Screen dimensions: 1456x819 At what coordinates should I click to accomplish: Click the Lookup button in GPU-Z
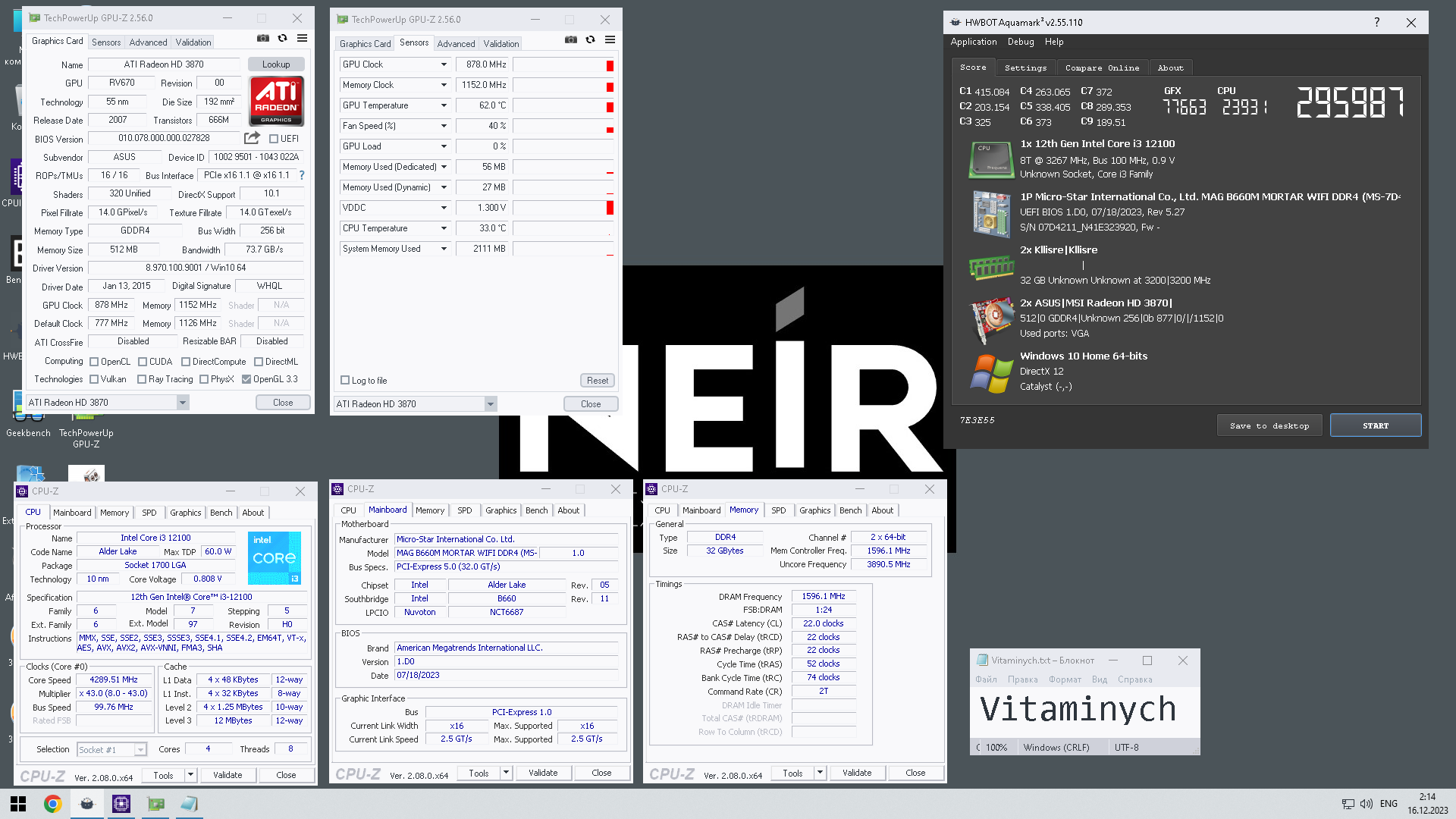(276, 64)
